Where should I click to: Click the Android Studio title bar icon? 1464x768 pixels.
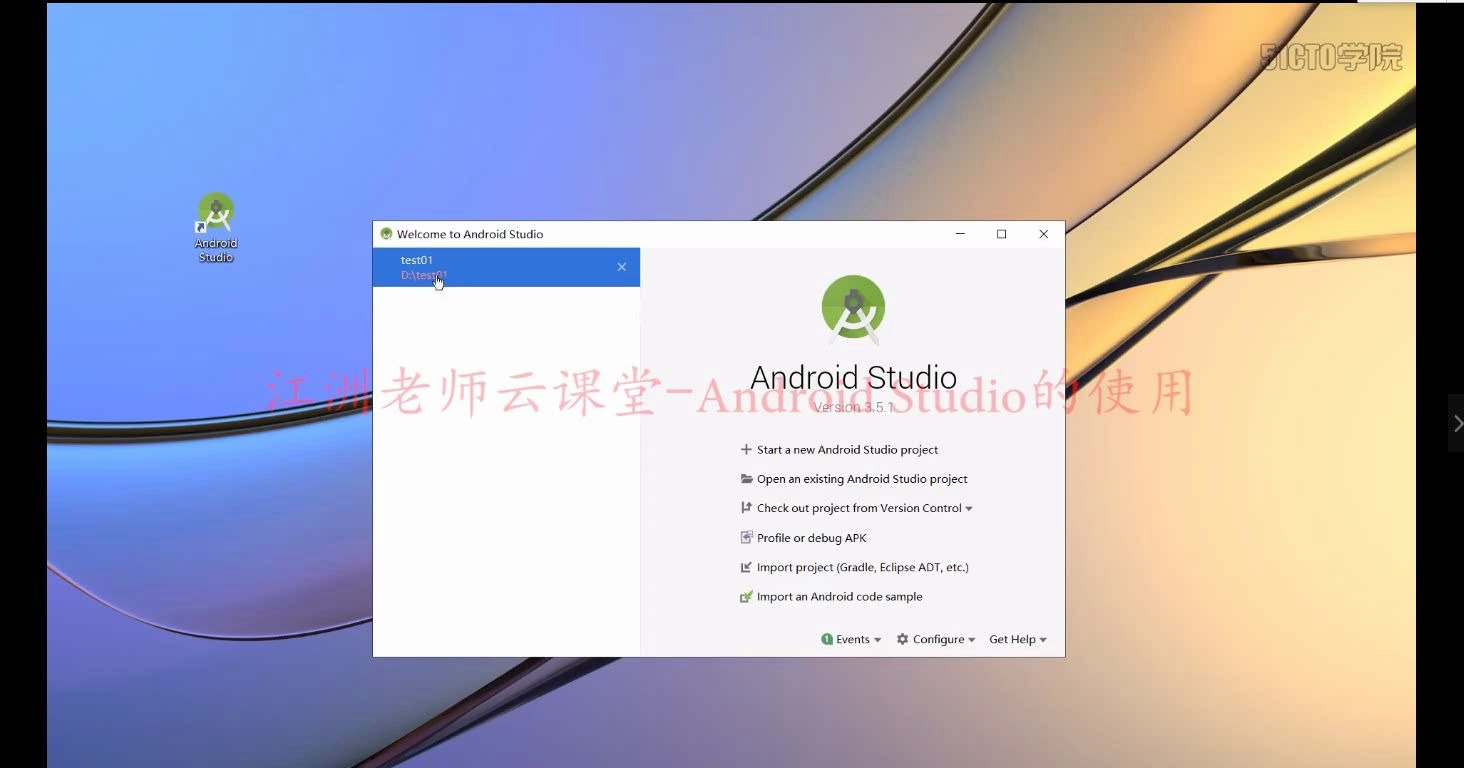pos(386,234)
